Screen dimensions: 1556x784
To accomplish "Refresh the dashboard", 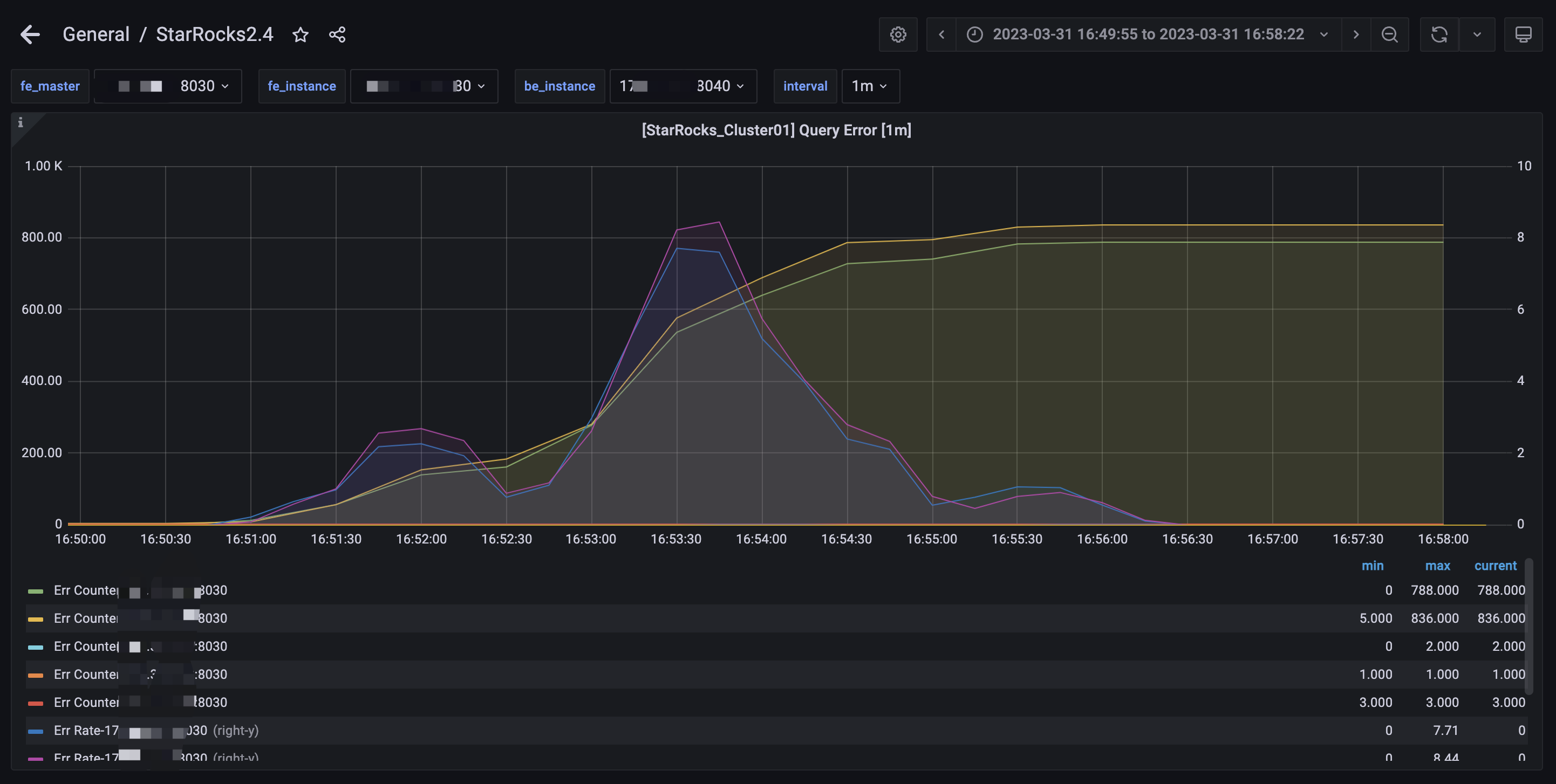I will click(1439, 35).
